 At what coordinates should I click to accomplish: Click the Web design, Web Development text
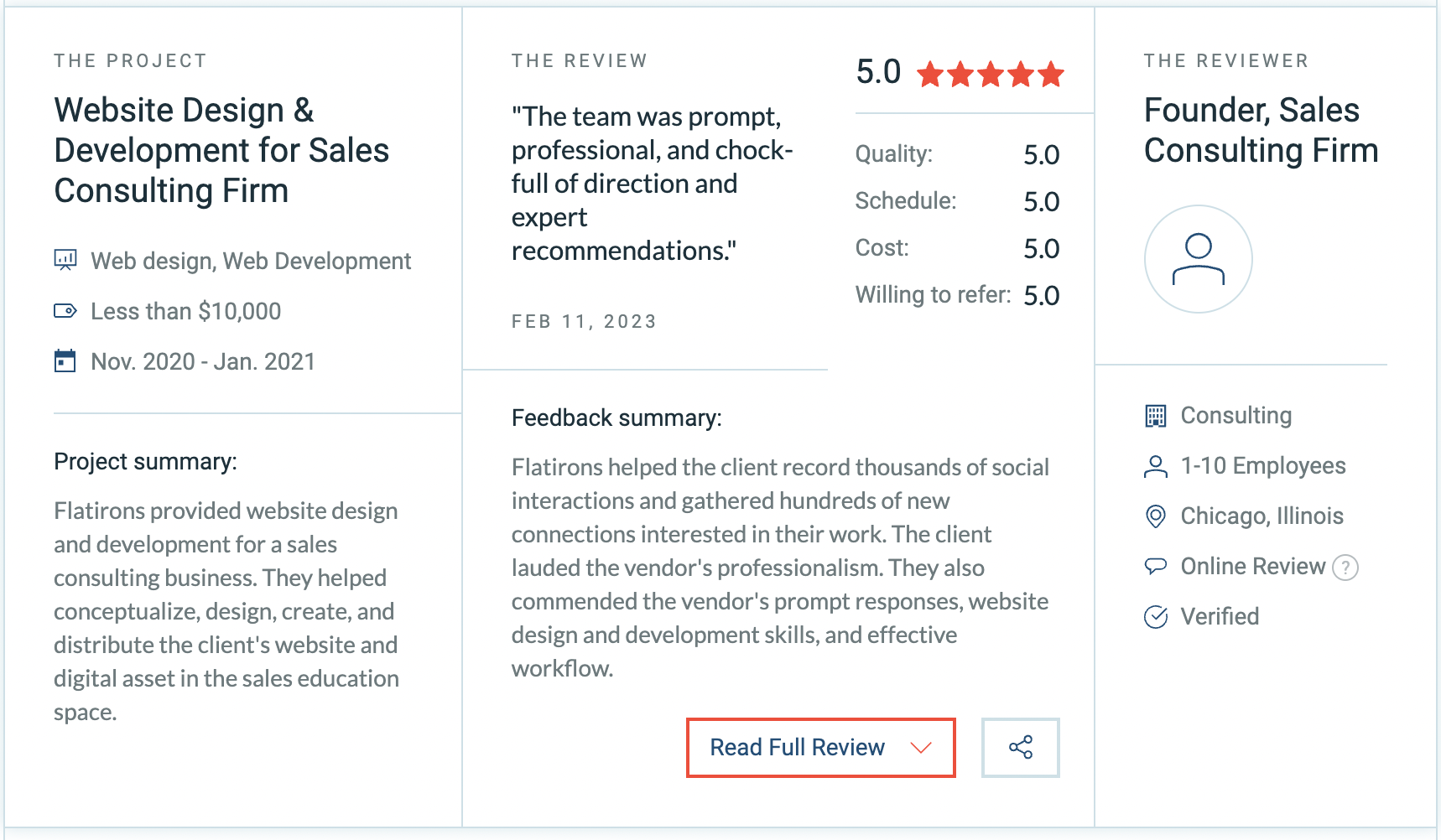[x=251, y=261]
